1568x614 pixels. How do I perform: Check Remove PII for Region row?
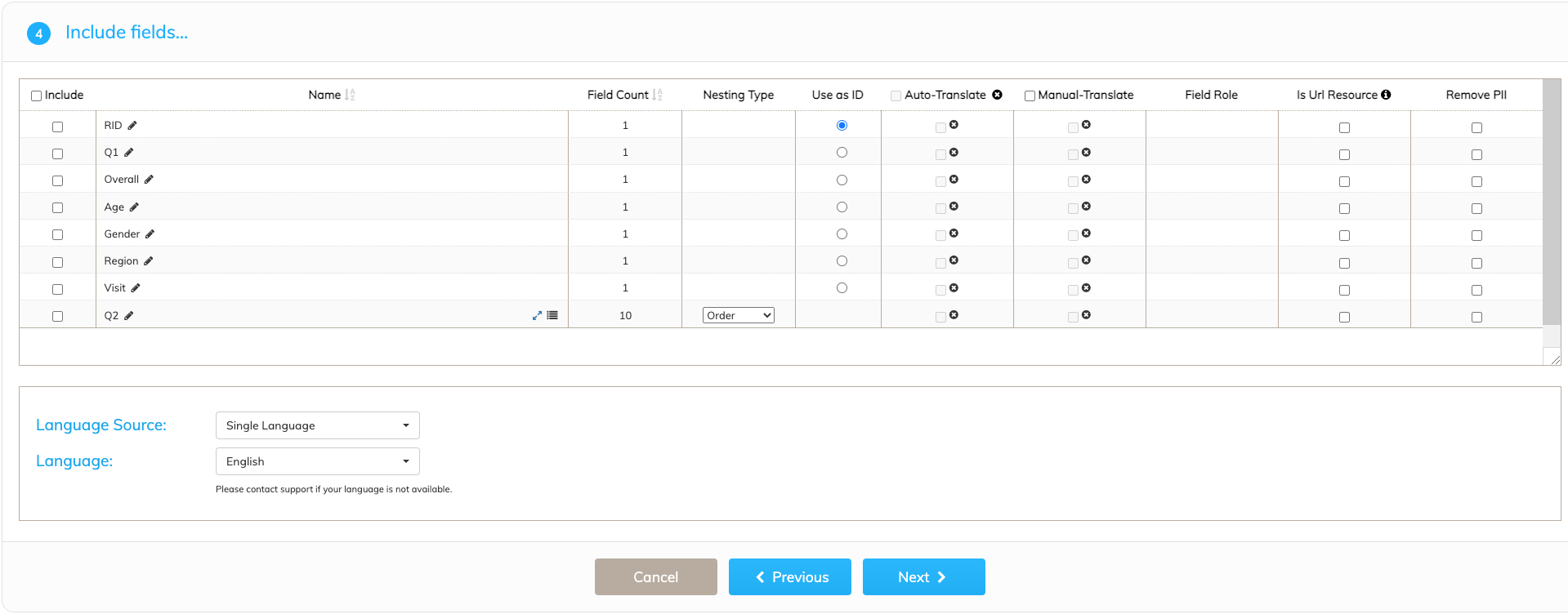(x=1476, y=263)
